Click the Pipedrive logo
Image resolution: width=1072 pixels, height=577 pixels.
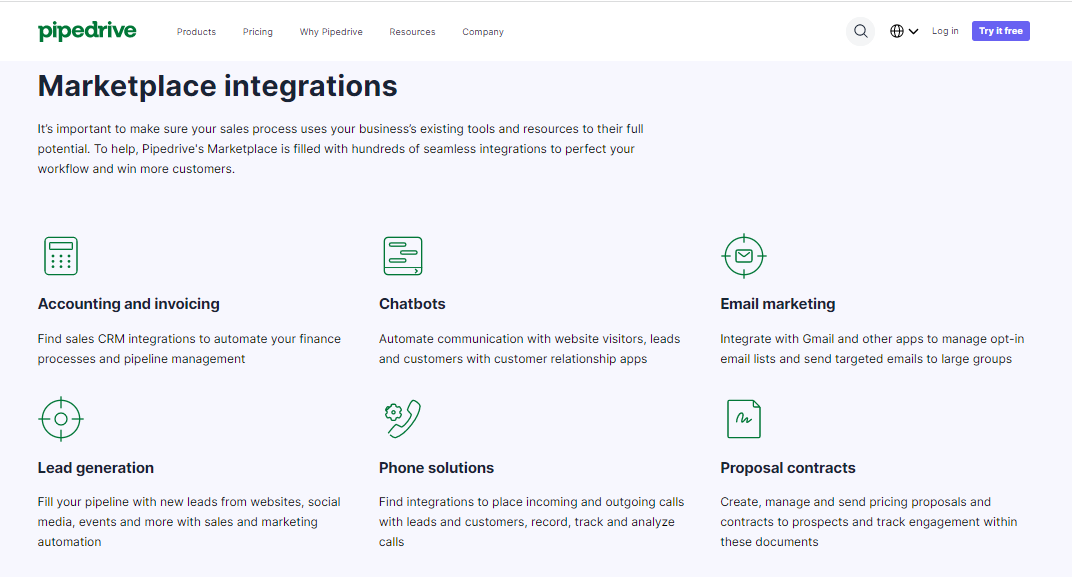coord(87,31)
